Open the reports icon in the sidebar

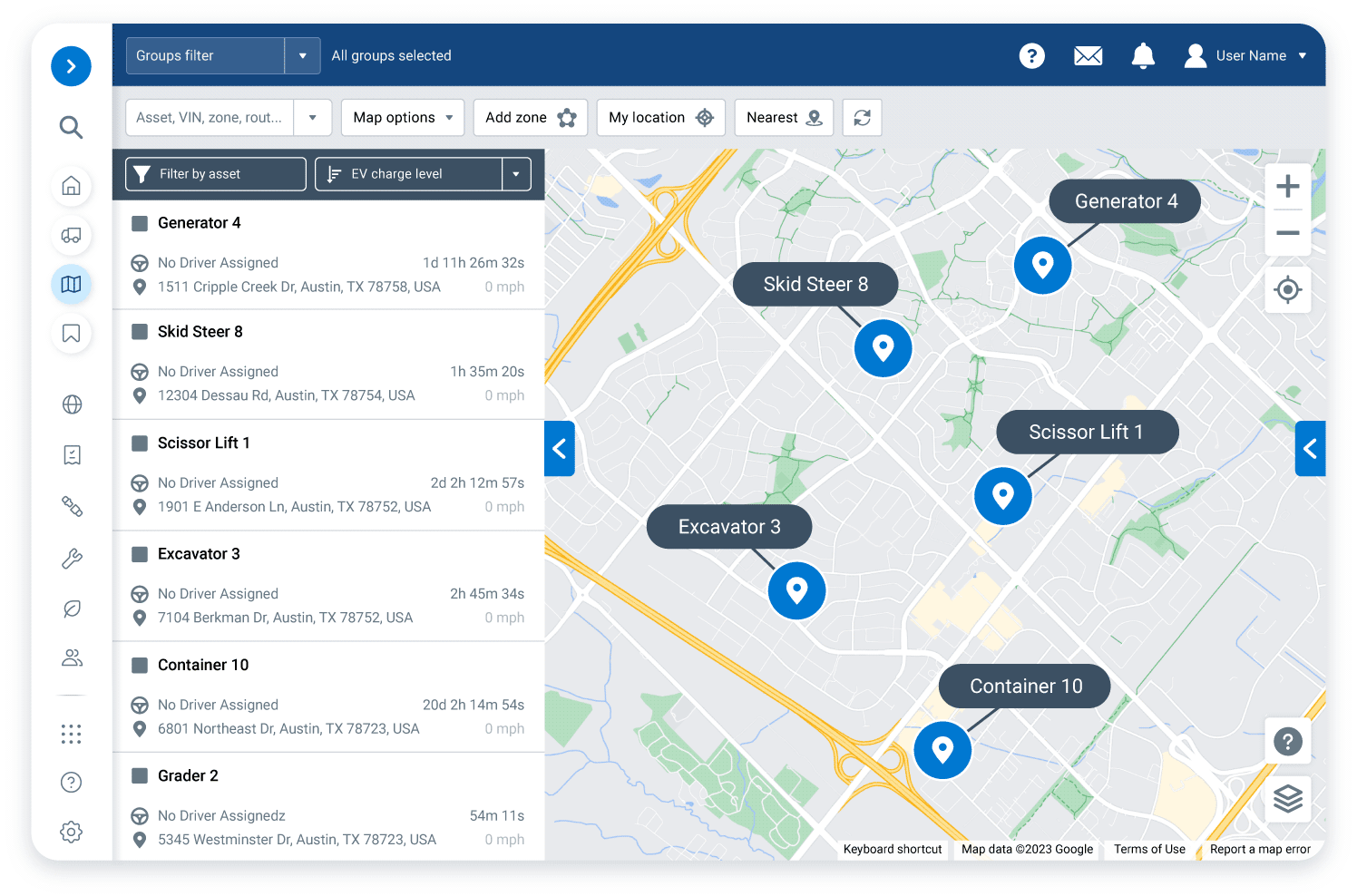click(71, 454)
